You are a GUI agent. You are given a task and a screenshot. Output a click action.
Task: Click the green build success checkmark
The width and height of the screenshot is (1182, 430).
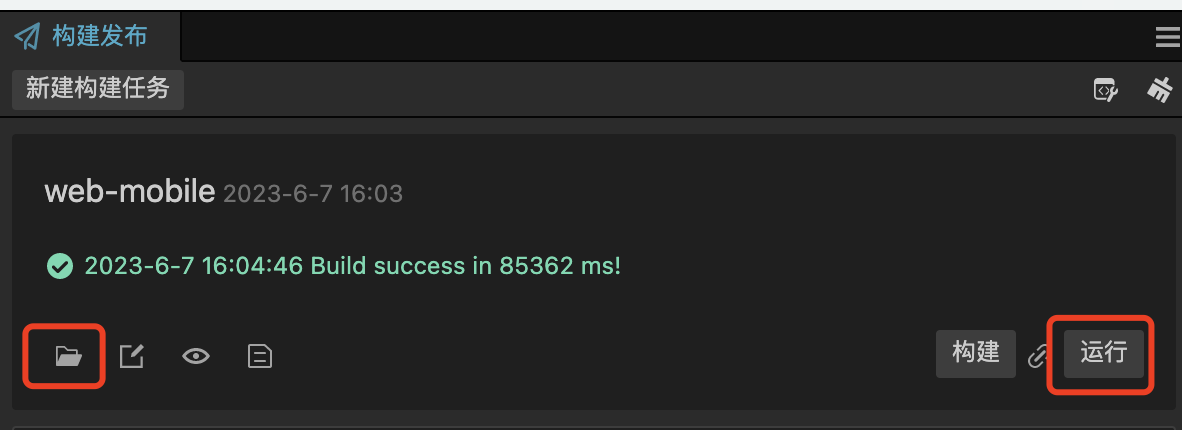60,266
